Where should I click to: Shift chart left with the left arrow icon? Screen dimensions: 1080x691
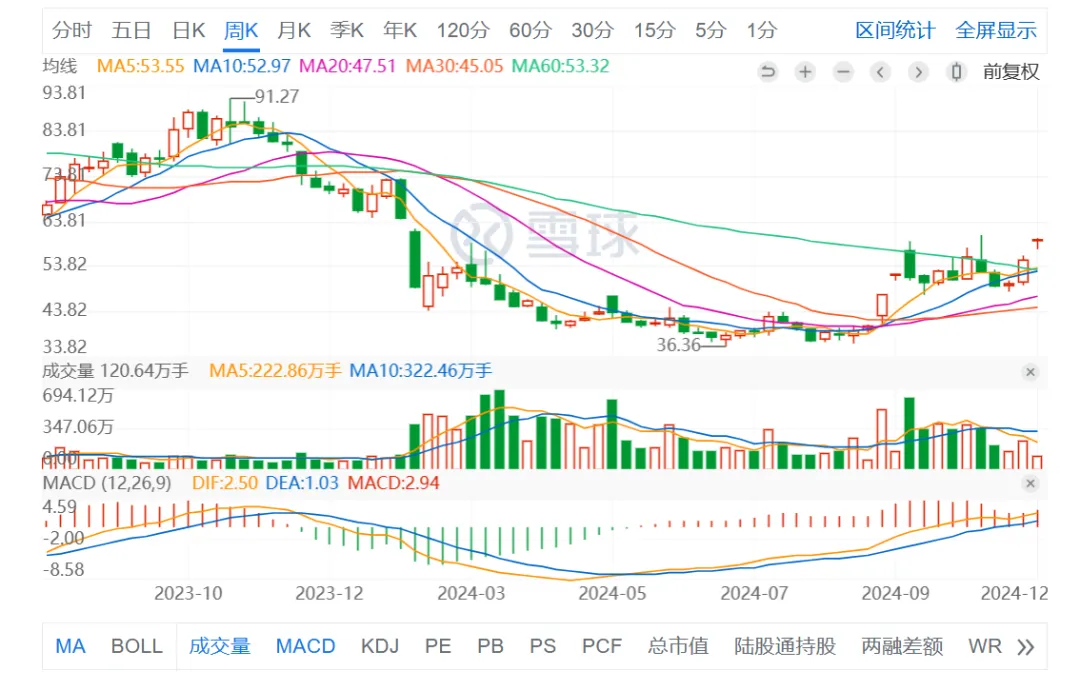880,72
